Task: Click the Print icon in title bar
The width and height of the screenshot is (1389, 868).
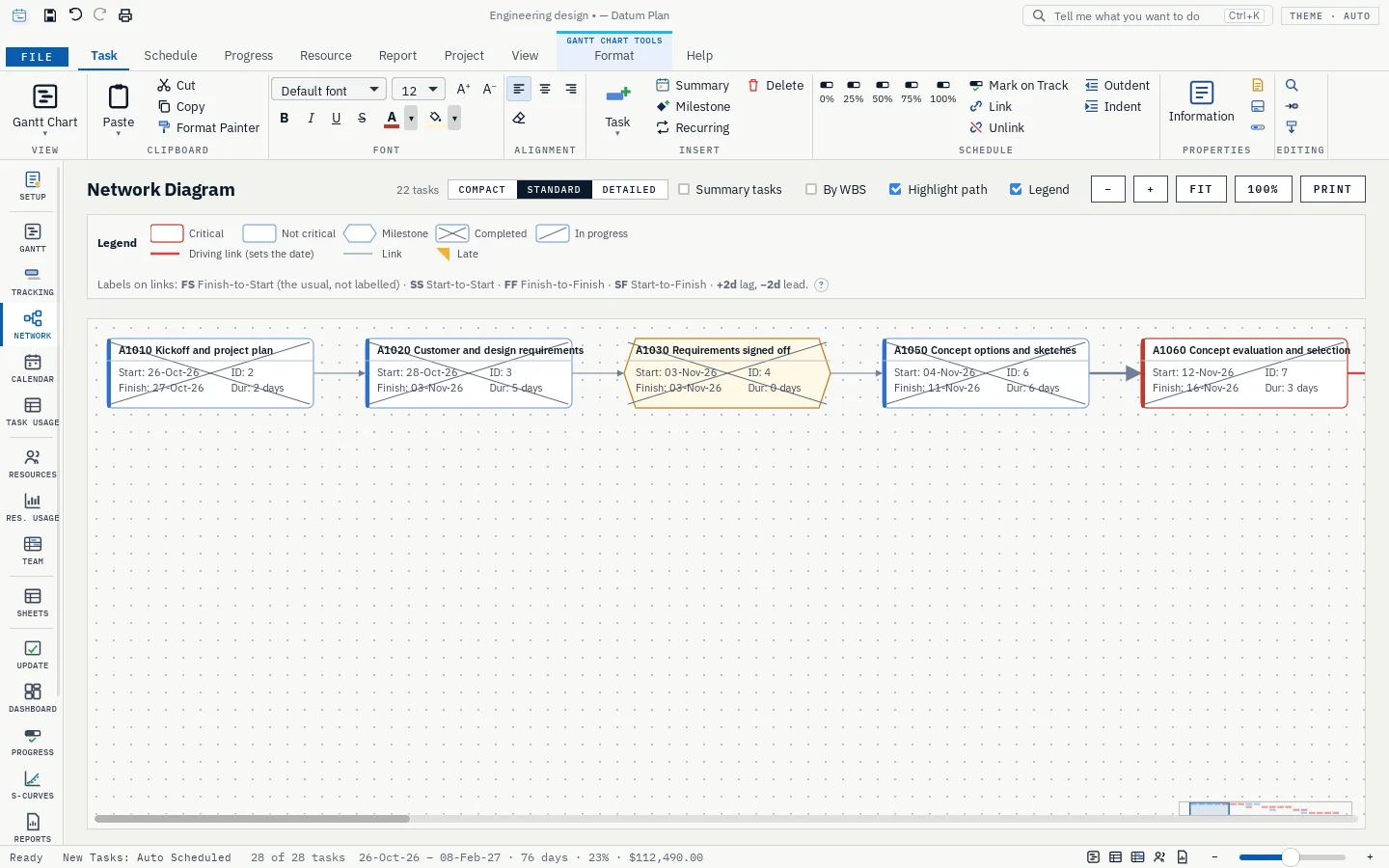Action: click(x=125, y=15)
